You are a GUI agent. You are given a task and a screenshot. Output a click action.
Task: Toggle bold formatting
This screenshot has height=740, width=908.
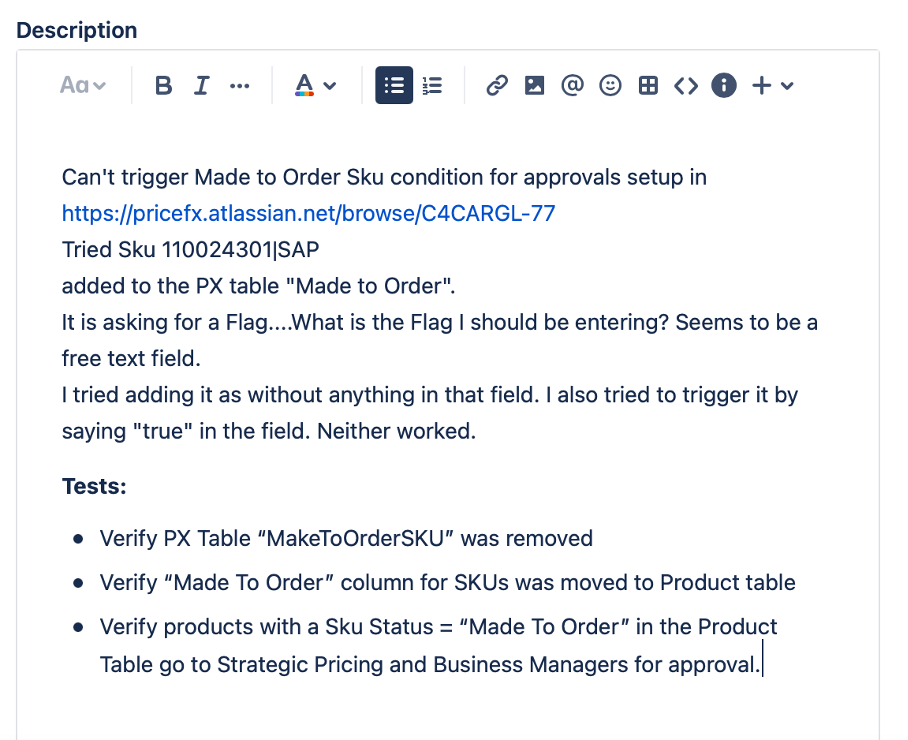[x=164, y=86]
